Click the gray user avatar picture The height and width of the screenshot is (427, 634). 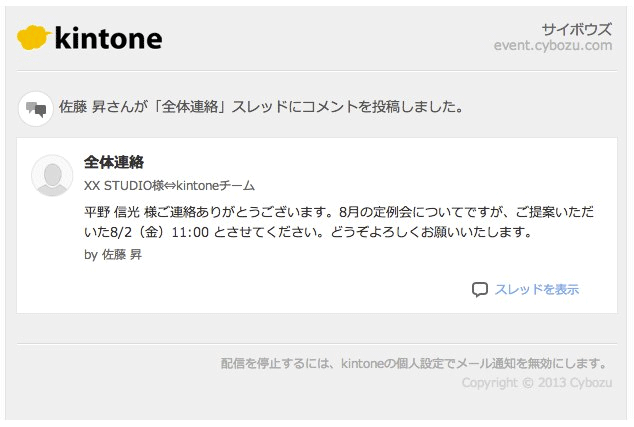click(52, 176)
